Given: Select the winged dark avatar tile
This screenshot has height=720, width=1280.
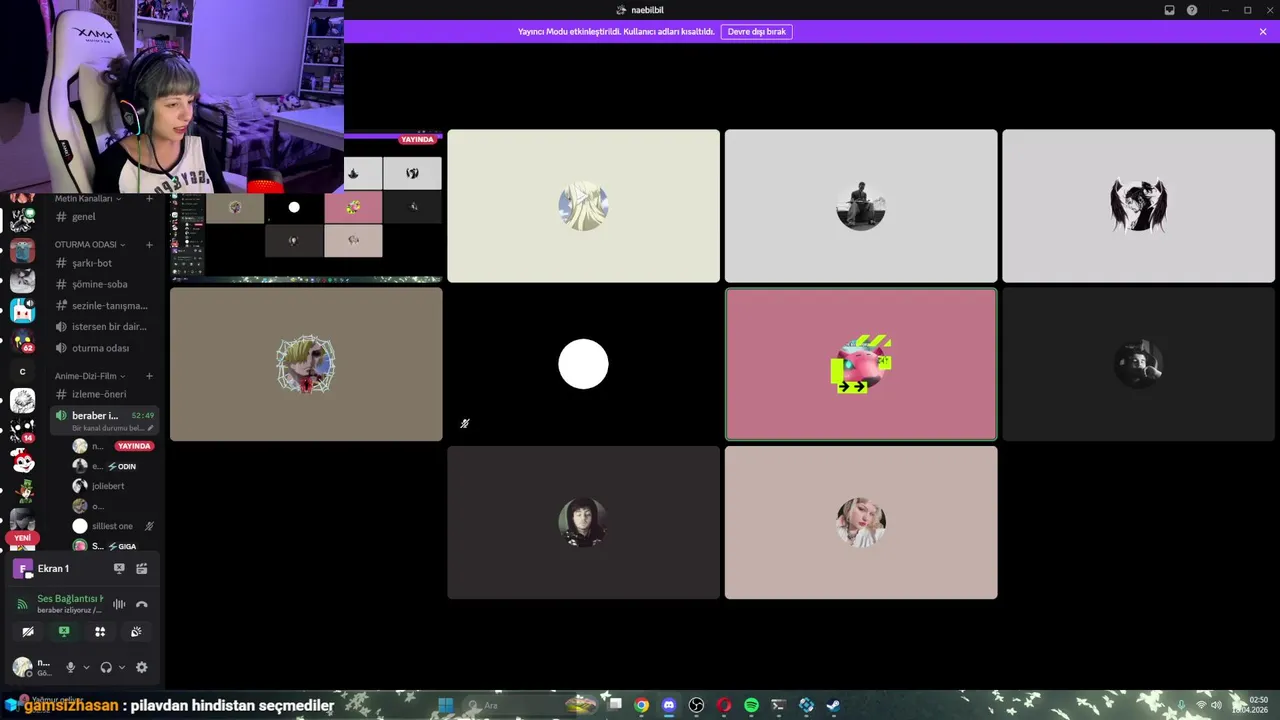Looking at the screenshot, I should [1139, 206].
